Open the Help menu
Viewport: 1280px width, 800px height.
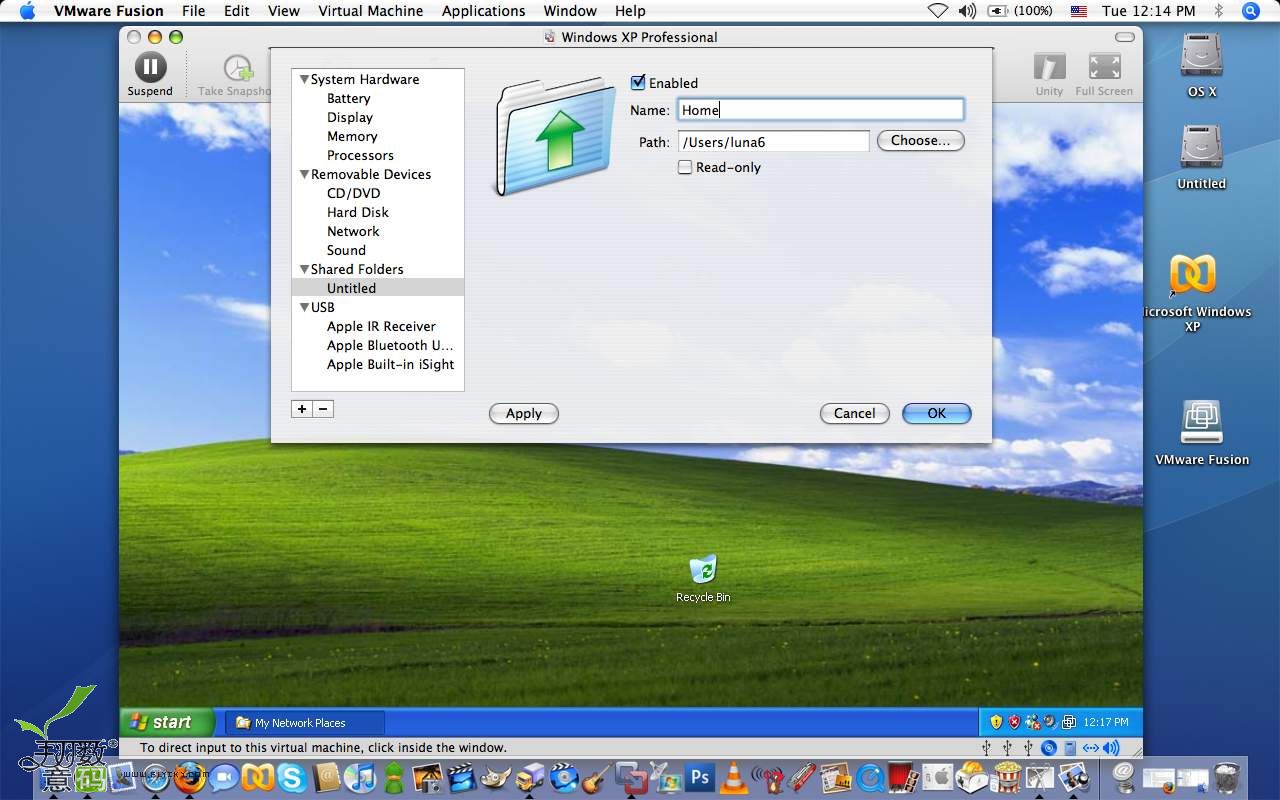[x=630, y=11]
